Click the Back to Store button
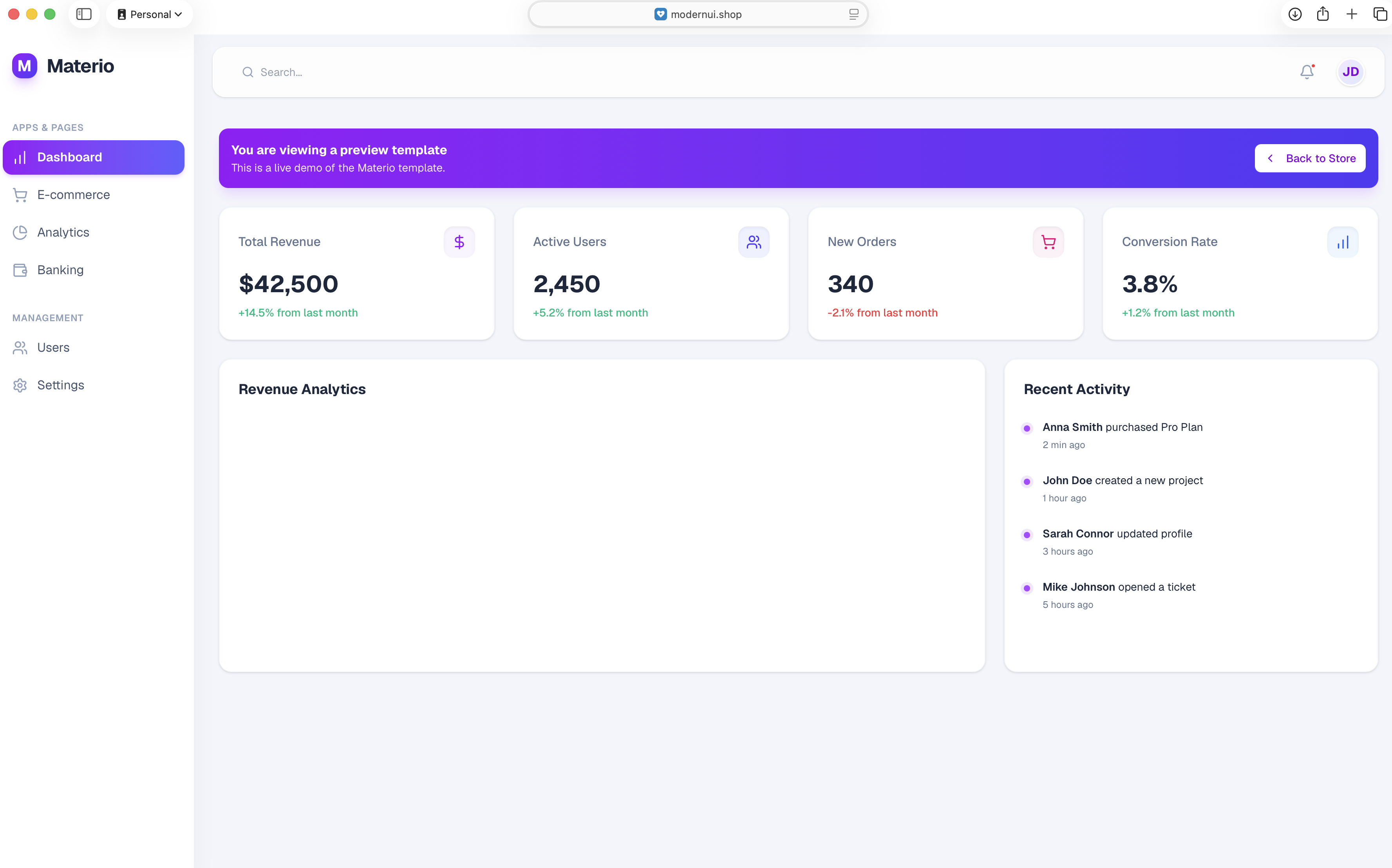1392x868 pixels. [x=1310, y=159]
